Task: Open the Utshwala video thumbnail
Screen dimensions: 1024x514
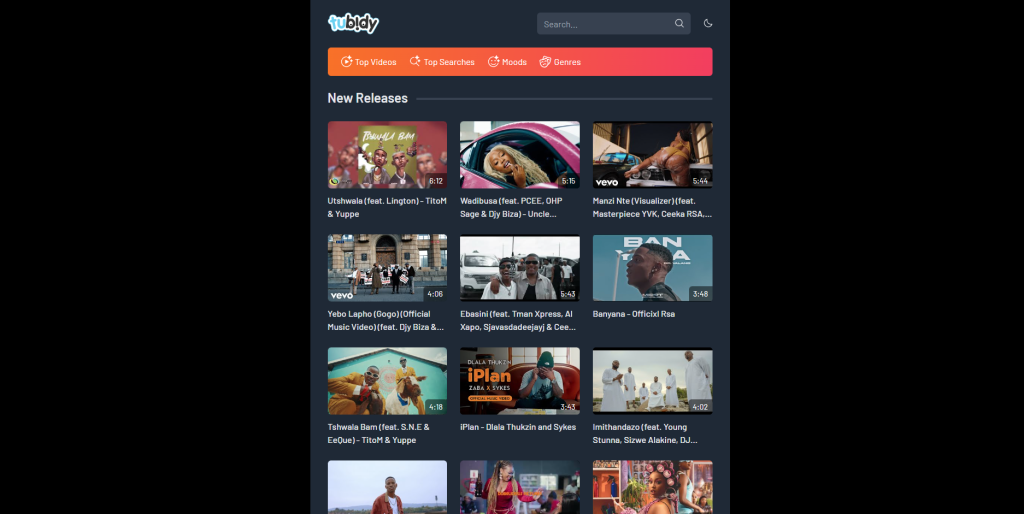Action: [x=387, y=155]
